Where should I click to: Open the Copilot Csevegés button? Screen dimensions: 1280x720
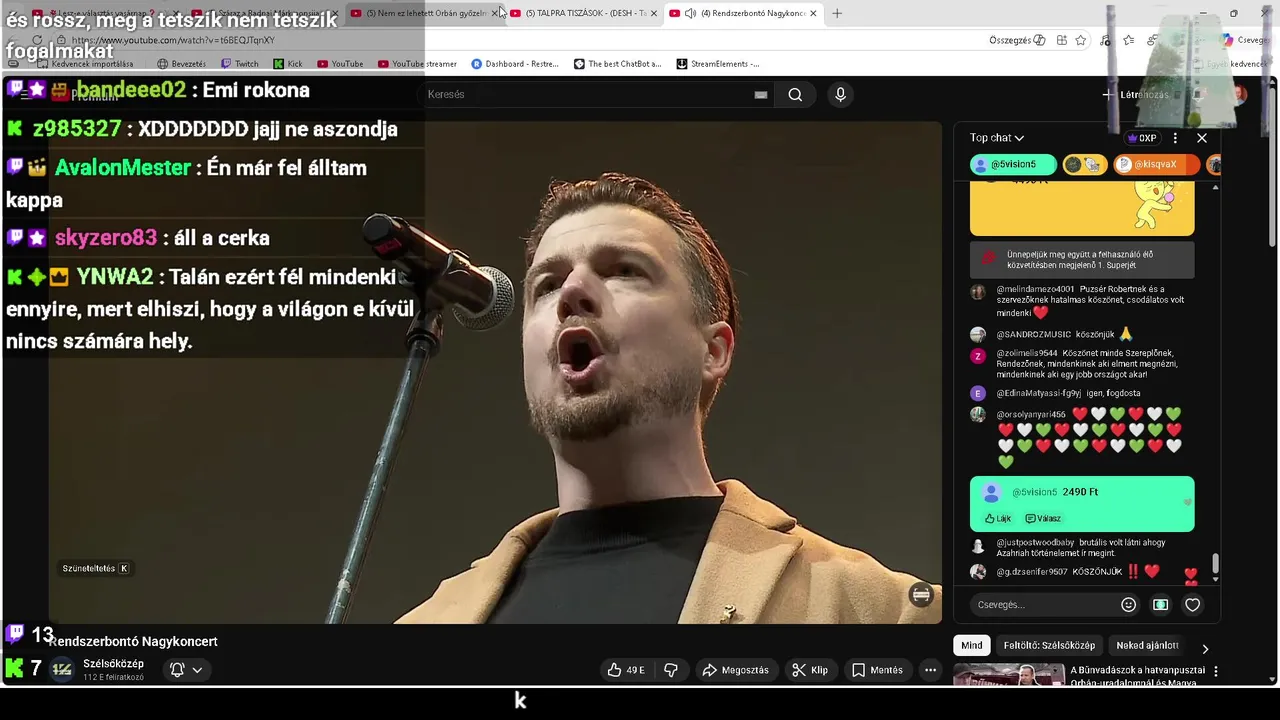1245,40
